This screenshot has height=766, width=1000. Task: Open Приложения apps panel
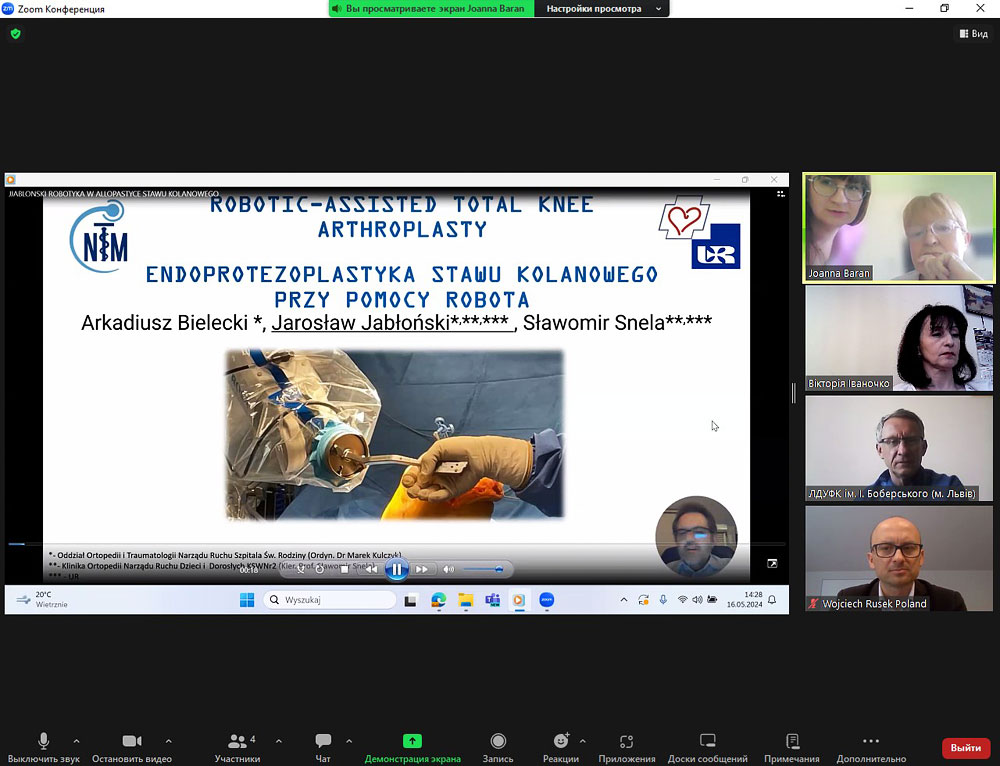pyautogui.click(x=626, y=748)
